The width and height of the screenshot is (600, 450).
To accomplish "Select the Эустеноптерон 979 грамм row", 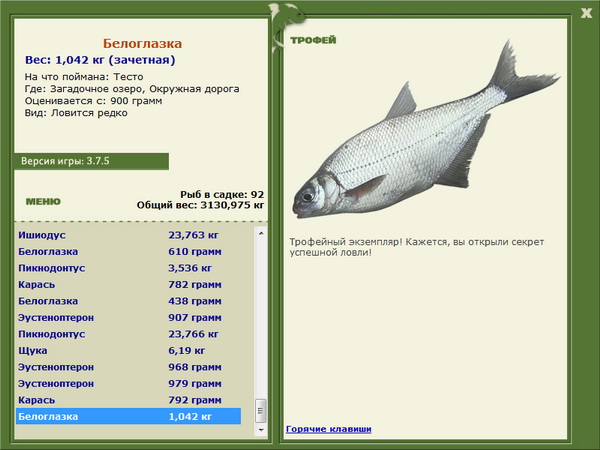I will pos(129,383).
